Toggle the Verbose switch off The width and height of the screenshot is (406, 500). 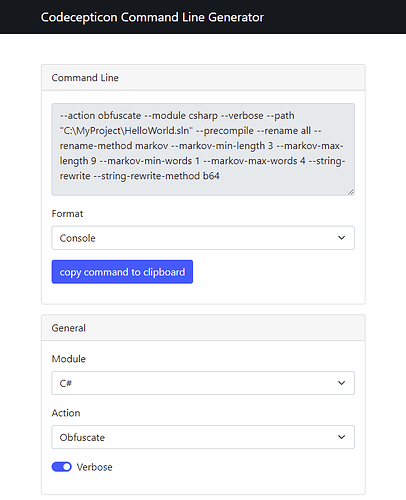pos(62,467)
